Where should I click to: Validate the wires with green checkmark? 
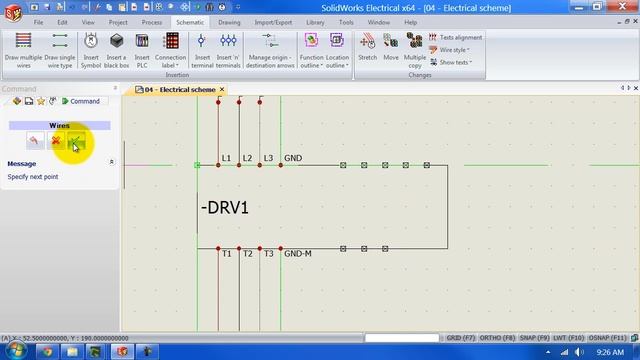click(x=76, y=141)
